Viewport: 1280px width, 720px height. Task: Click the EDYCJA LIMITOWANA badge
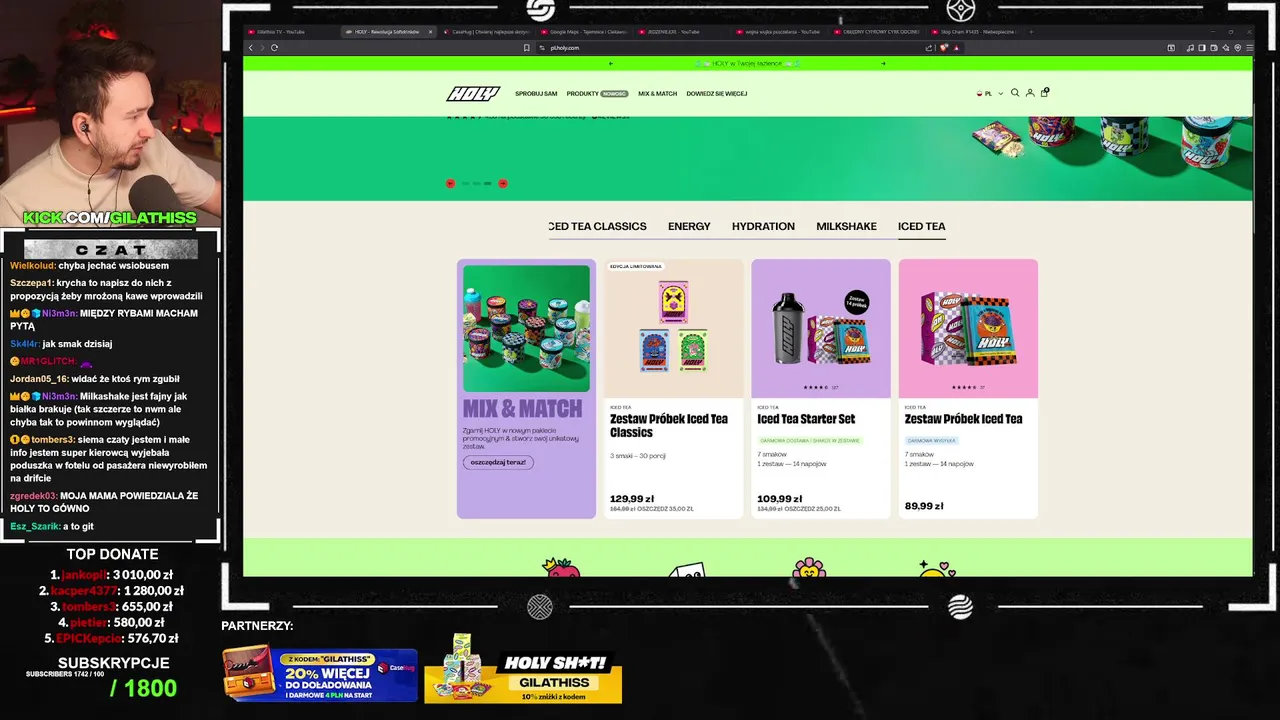point(637,267)
